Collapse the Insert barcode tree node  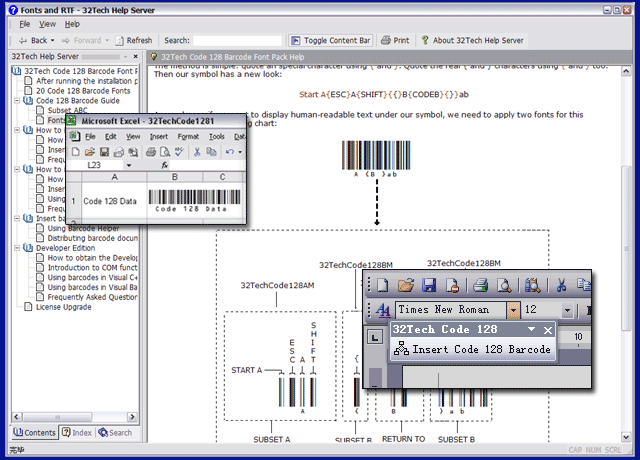pos(17,218)
